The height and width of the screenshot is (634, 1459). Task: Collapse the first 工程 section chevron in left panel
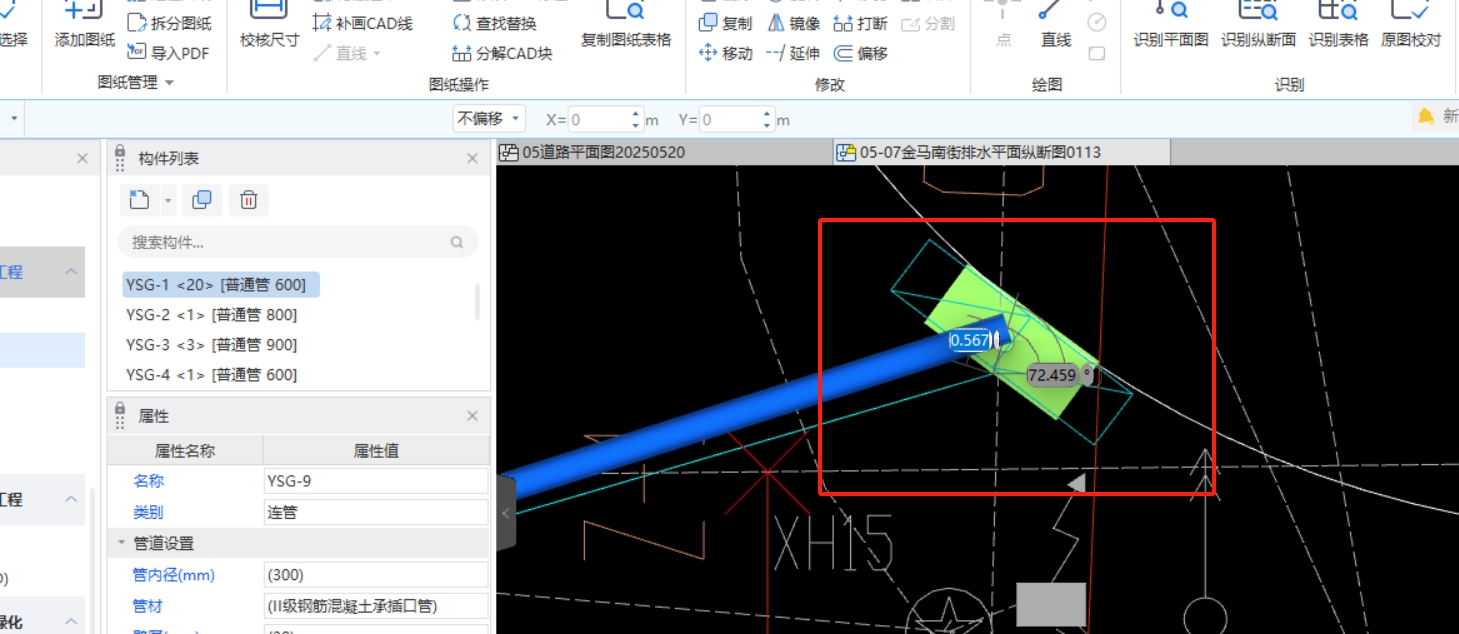point(71,272)
